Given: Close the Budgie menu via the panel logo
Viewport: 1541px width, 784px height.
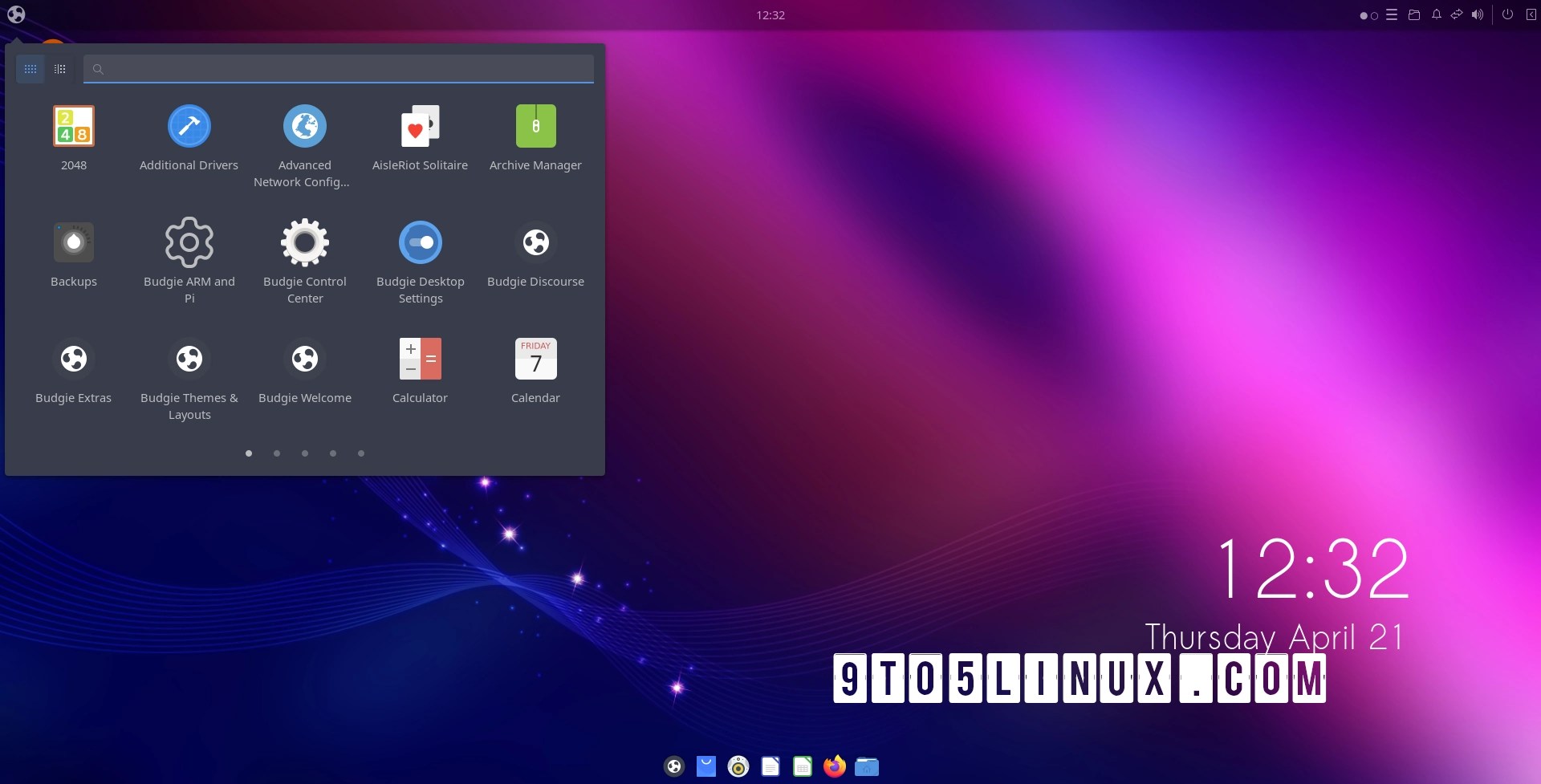Looking at the screenshot, I should [x=16, y=14].
